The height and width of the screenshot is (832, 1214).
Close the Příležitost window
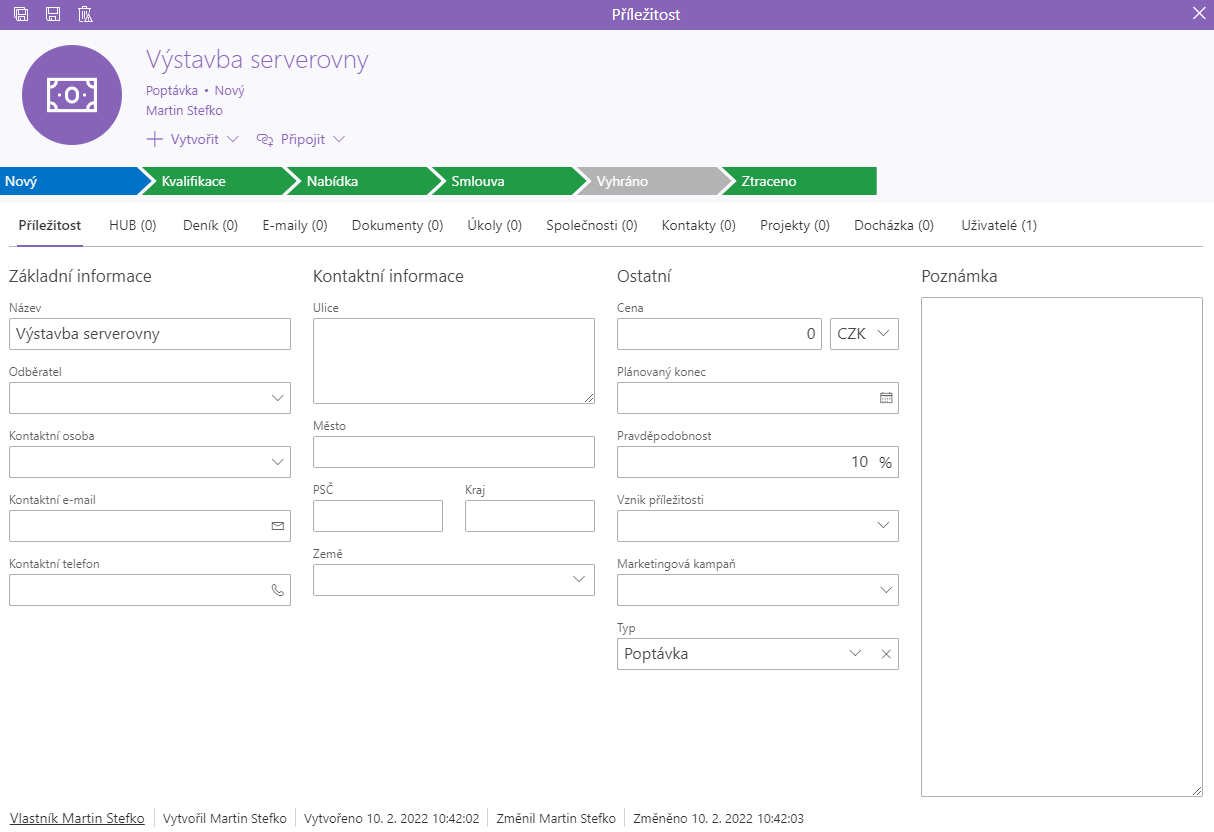tap(1199, 13)
